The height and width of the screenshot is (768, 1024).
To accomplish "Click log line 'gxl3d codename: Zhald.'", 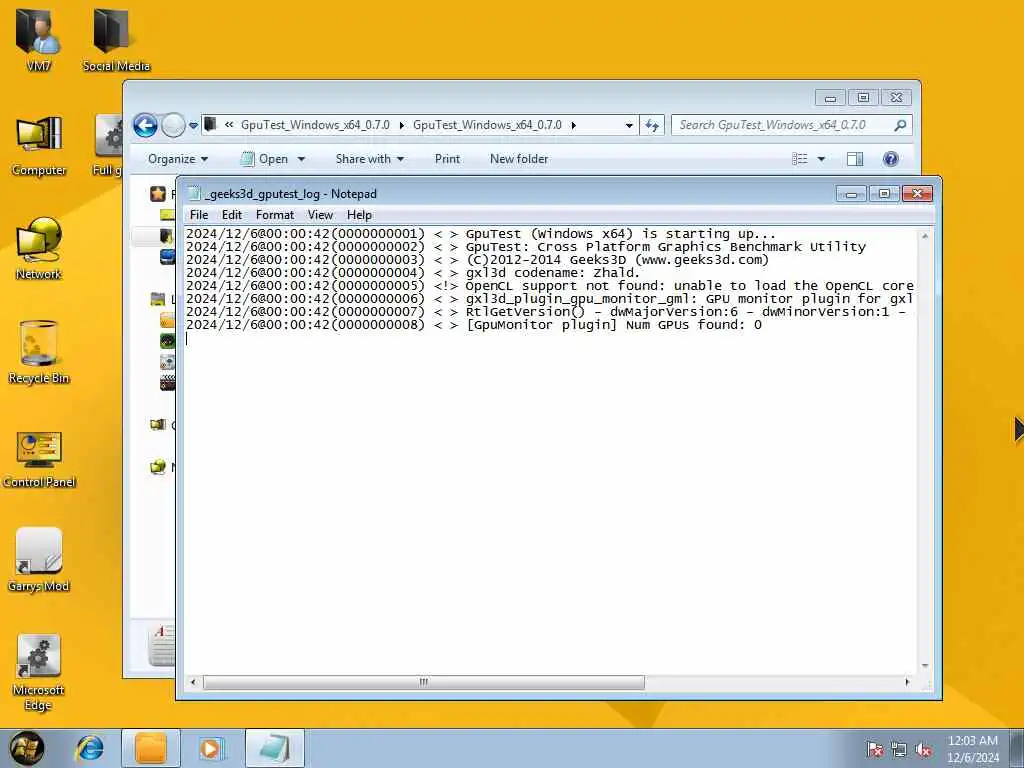I will pos(413,272).
